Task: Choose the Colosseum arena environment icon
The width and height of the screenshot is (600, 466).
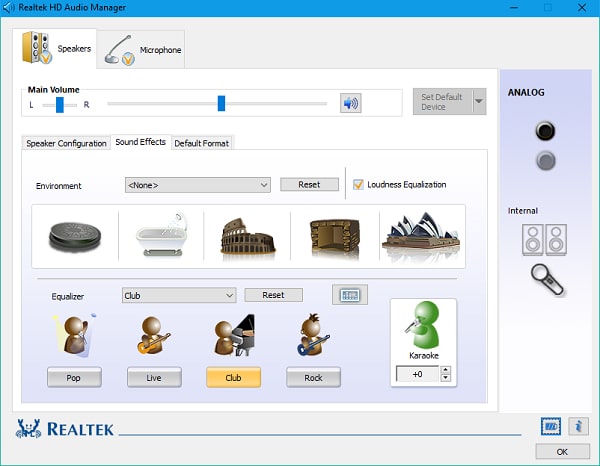Action: point(247,236)
